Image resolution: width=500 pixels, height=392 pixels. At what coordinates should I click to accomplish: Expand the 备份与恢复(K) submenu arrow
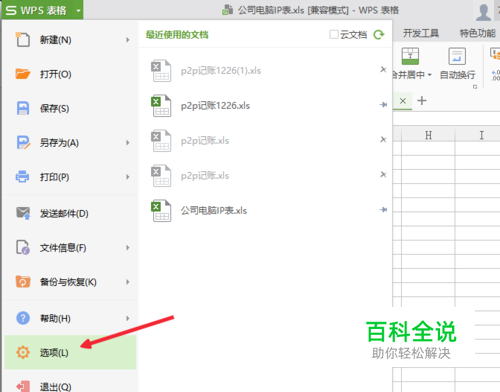point(128,282)
